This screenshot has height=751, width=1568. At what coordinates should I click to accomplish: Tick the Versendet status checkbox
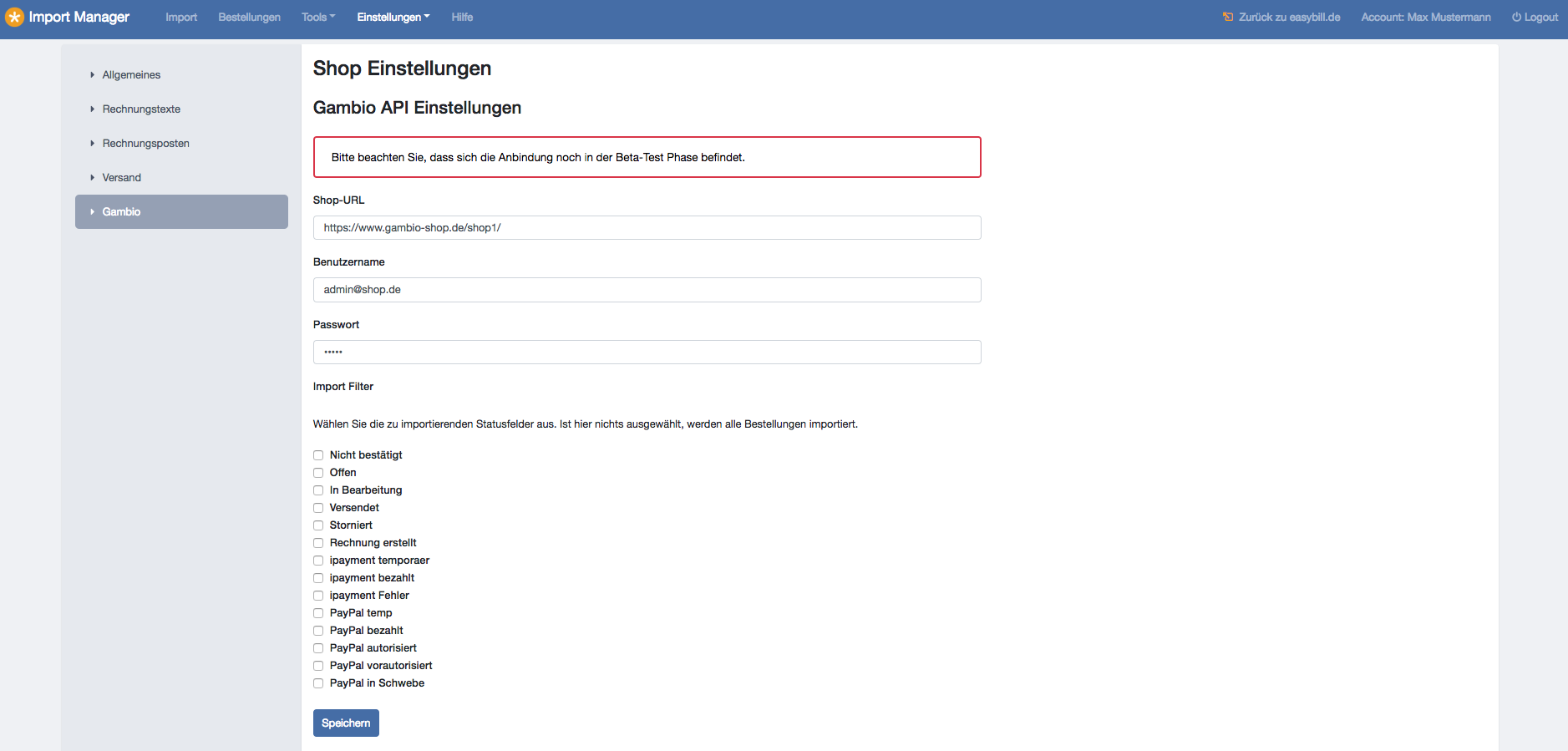pos(318,508)
